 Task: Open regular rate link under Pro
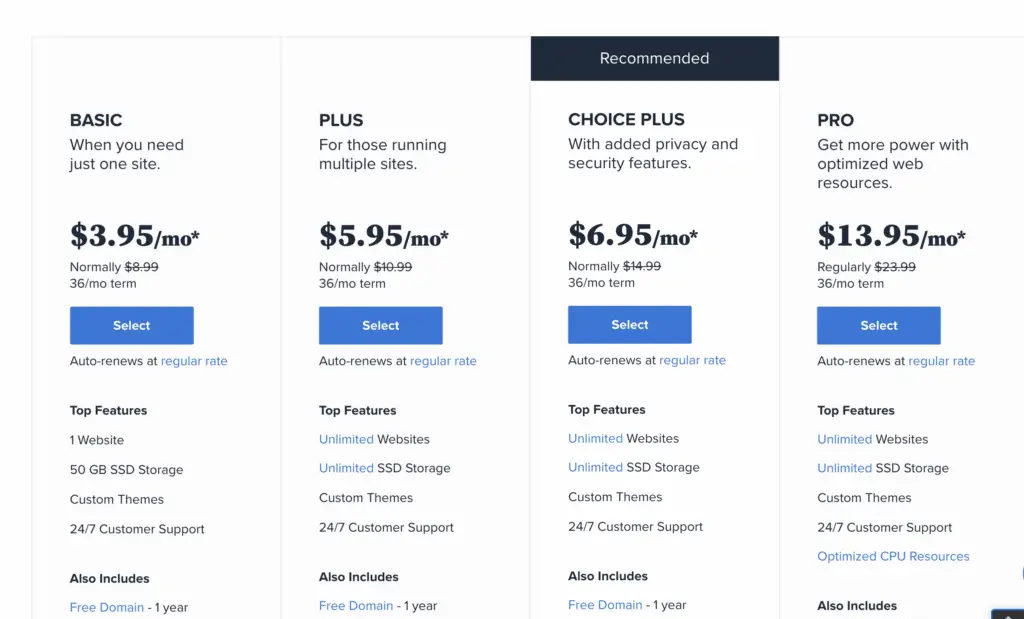point(941,361)
